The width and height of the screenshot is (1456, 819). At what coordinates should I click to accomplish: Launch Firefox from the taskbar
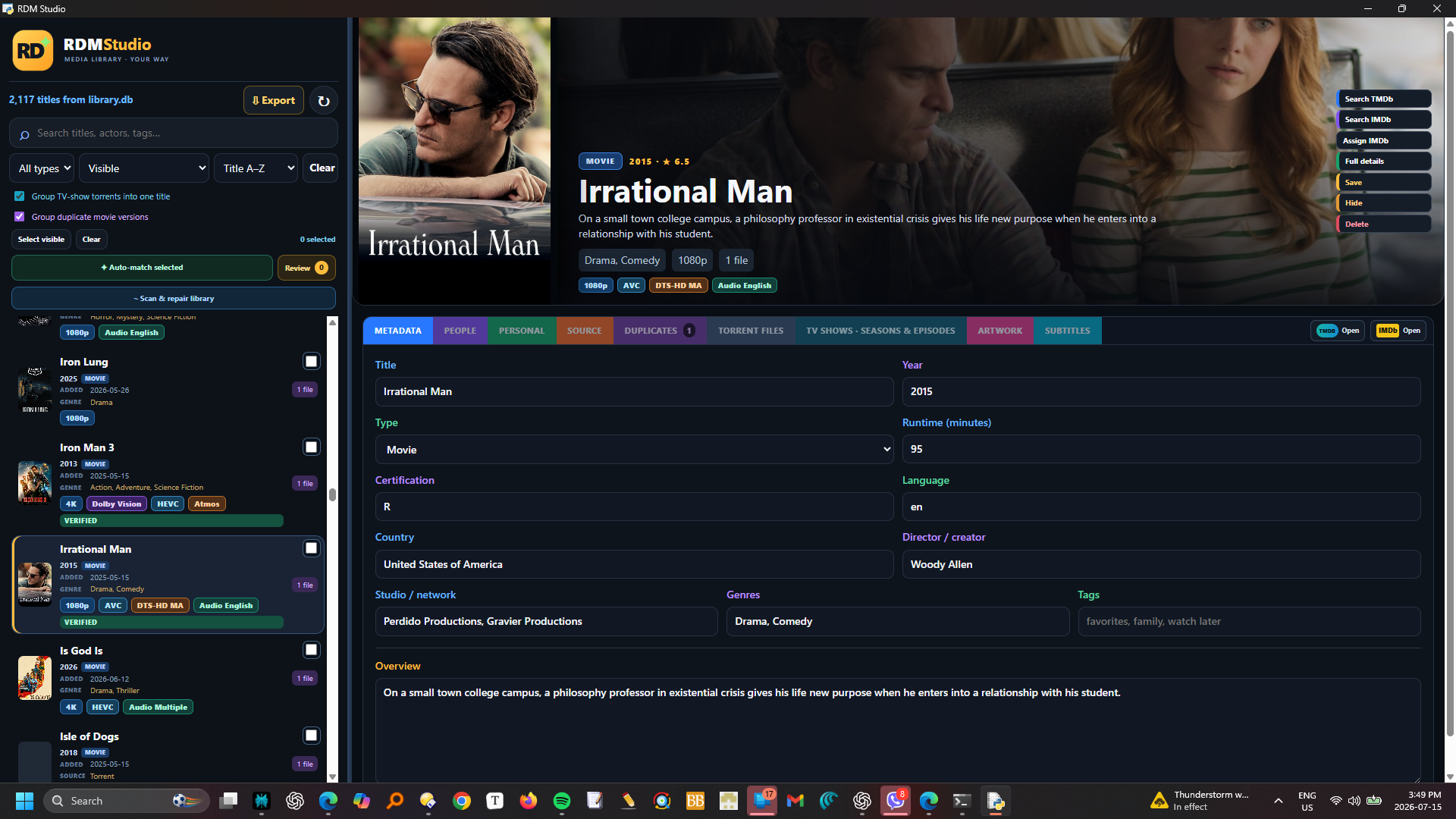click(x=529, y=801)
